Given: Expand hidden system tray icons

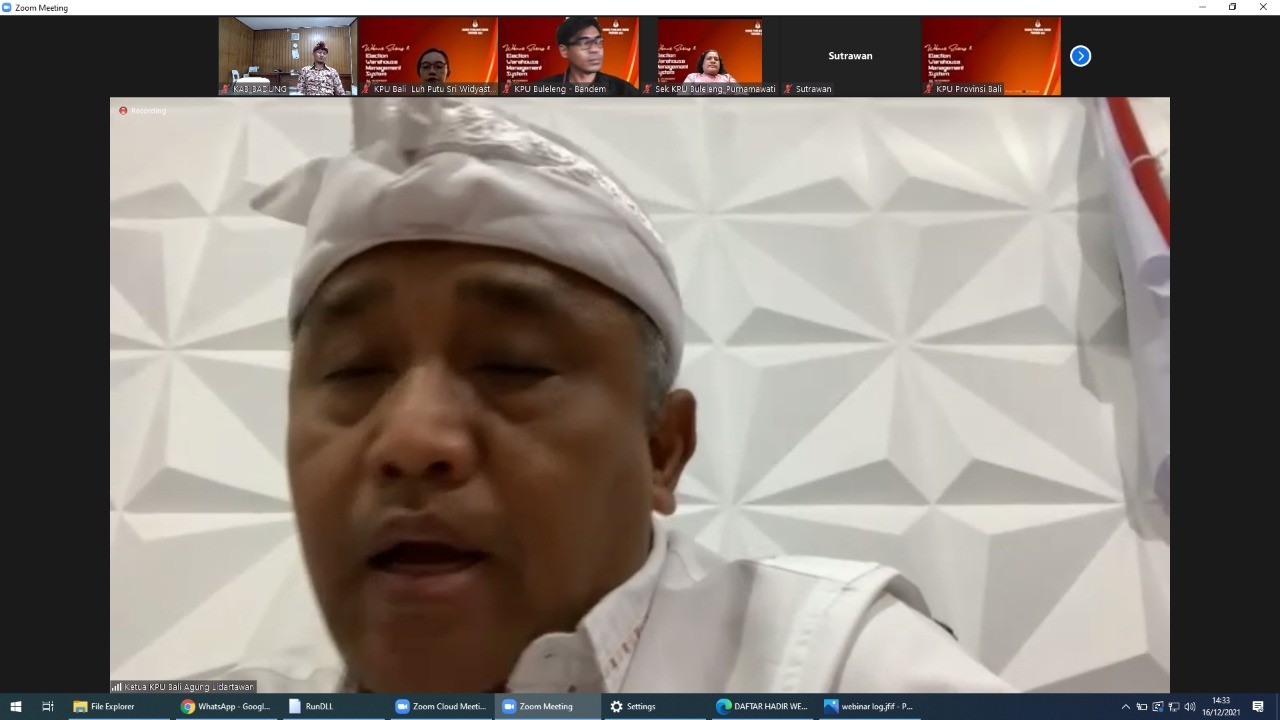Looking at the screenshot, I should tap(1126, 707).
